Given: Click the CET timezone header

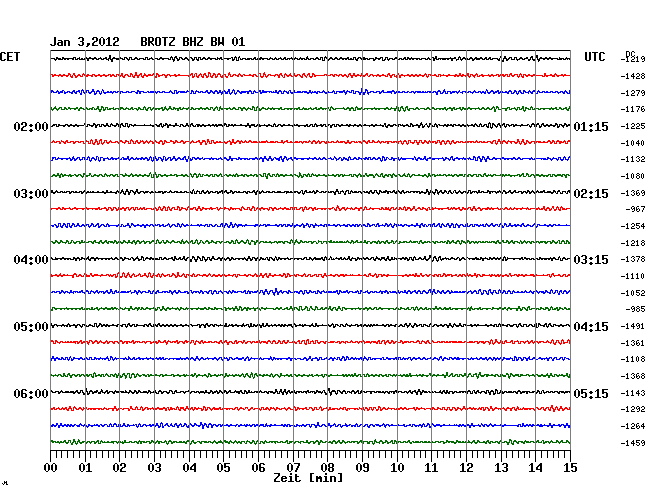Looking at the screenshot, I should [x=10, y=57].
